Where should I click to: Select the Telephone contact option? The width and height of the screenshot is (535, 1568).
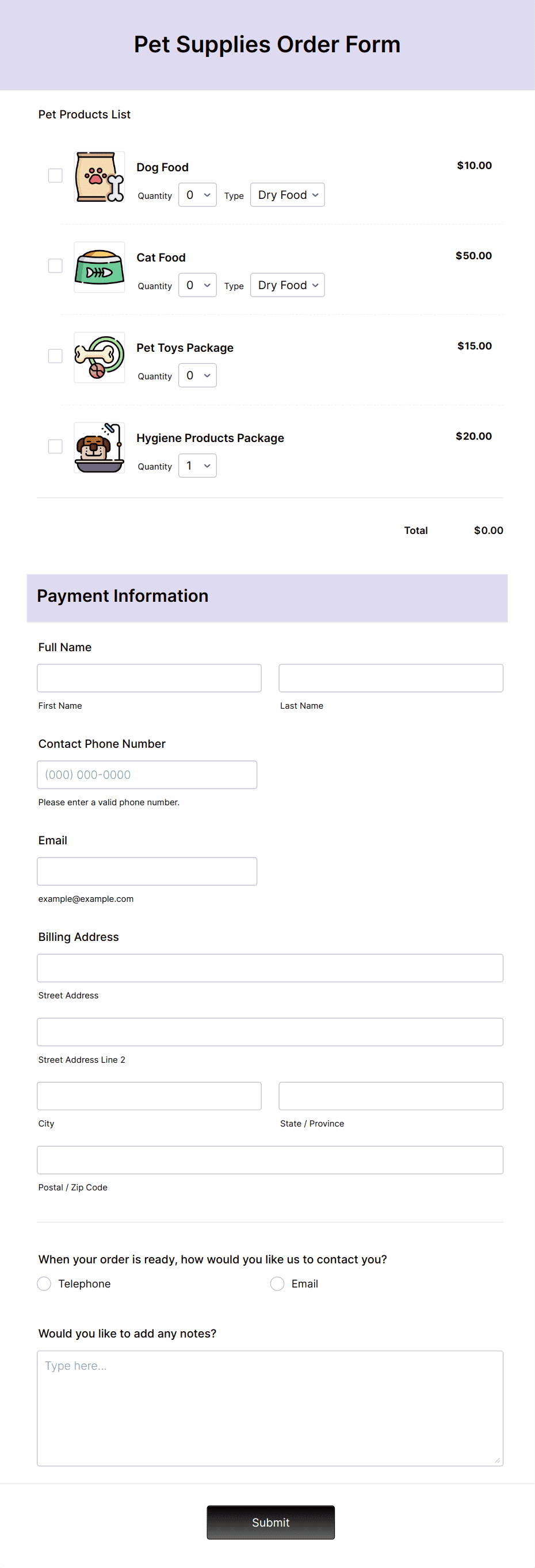[x=43, y=1283]
